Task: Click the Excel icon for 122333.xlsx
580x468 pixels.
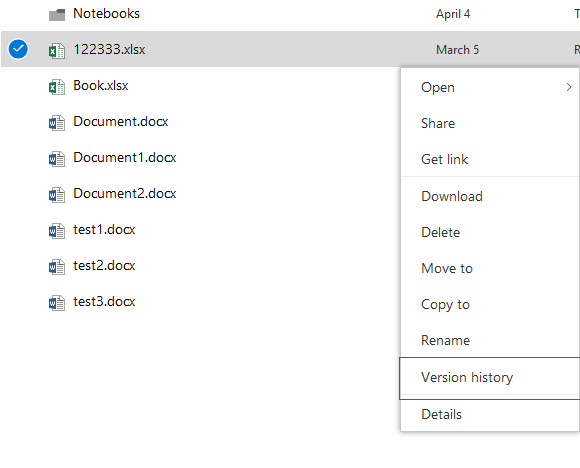Action: tap(57, 51)
